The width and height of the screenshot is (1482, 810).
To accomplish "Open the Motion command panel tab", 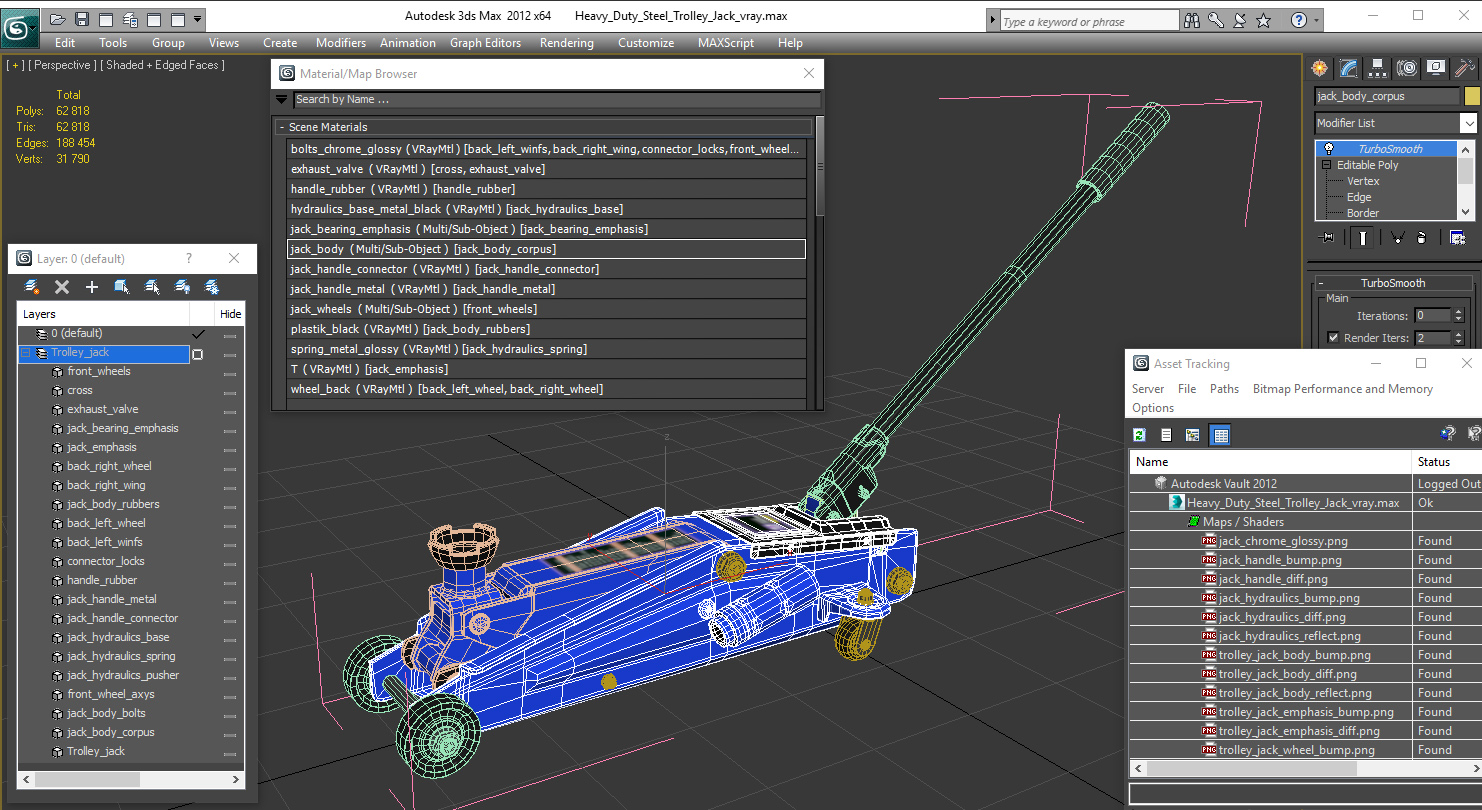I will 1408,68.
